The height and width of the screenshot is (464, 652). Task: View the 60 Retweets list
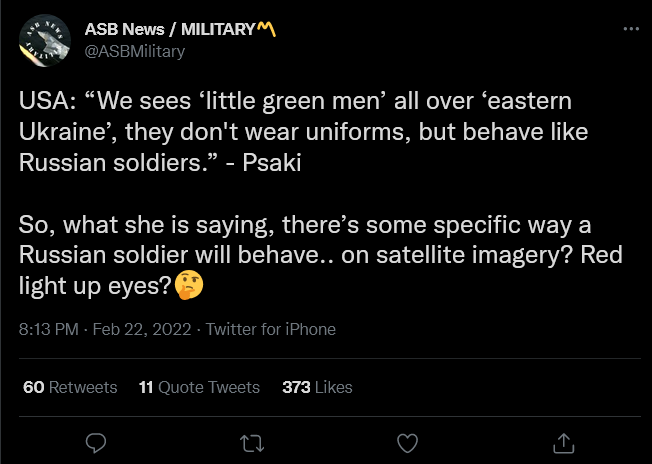[70, 387]
